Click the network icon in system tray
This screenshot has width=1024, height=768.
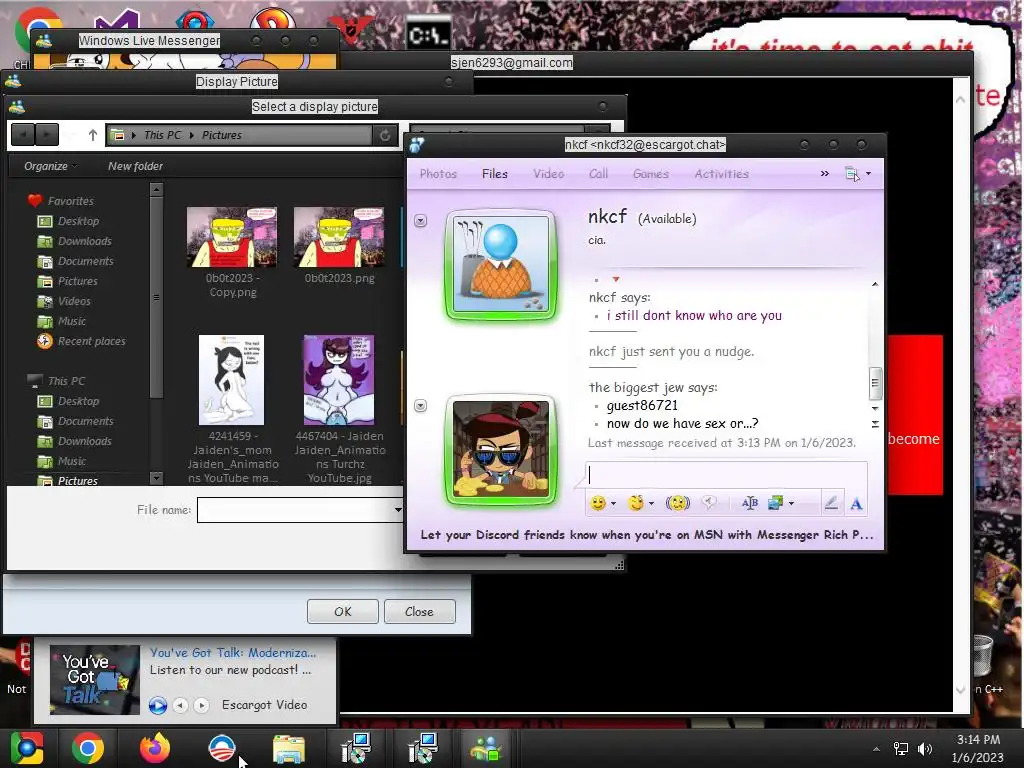pyautogui.click(x=901, y=748)
